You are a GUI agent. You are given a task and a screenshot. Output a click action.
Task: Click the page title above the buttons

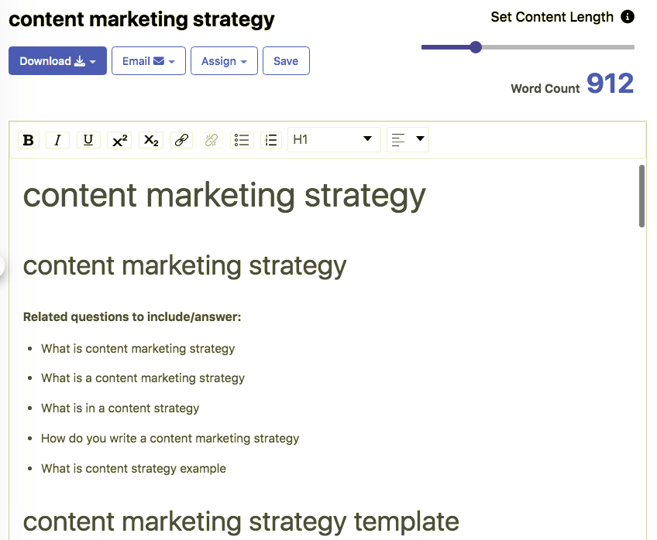(142, 20)
